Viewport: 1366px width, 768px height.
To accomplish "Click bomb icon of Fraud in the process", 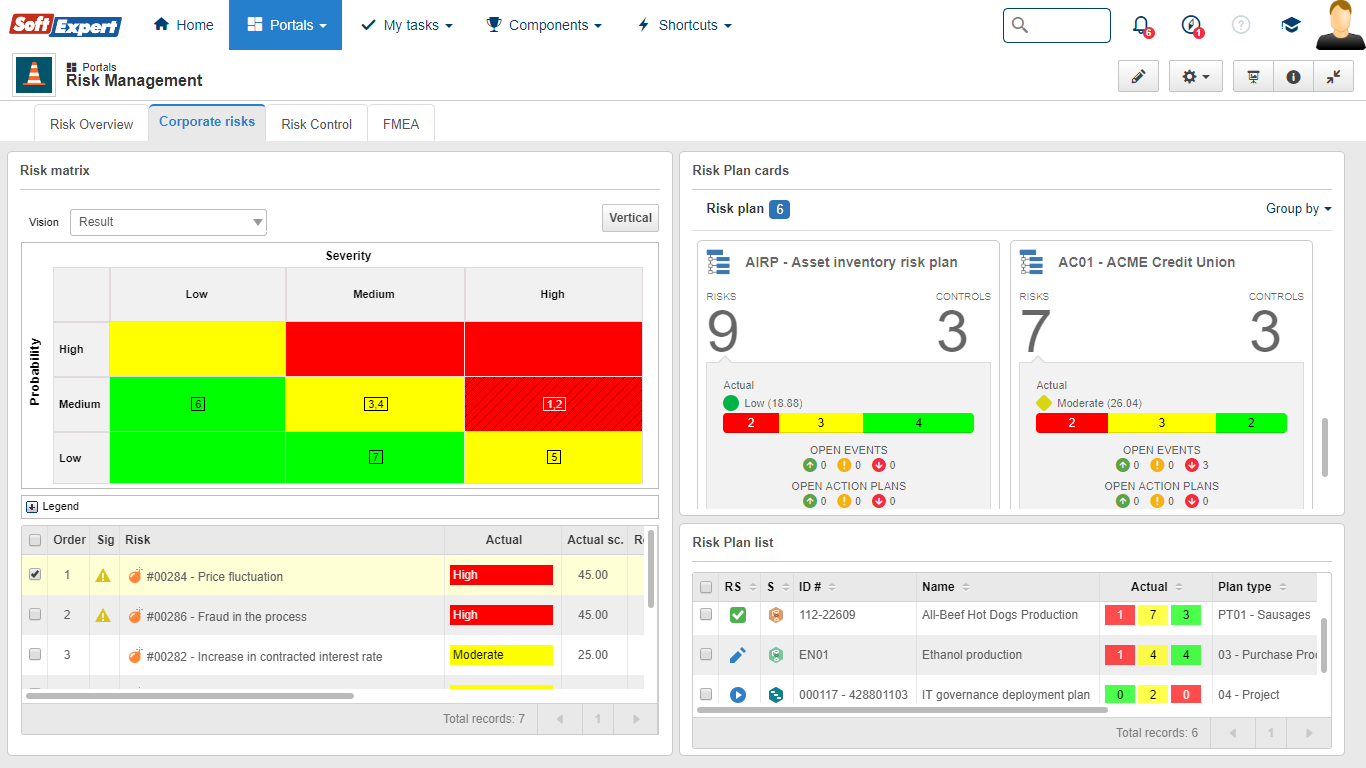I will click(135, 616).
